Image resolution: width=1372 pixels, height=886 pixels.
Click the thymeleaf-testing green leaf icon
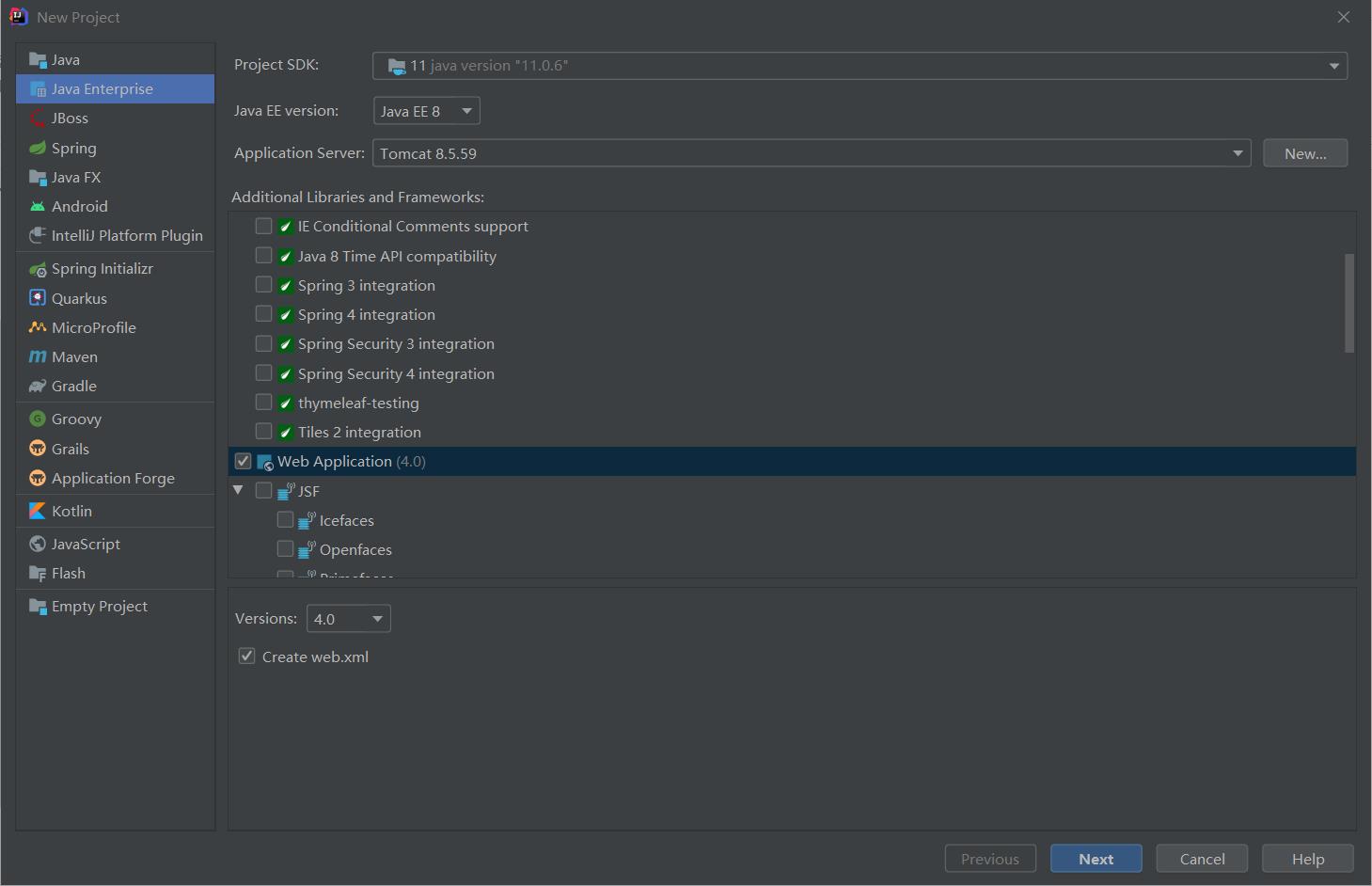(286, 403)
